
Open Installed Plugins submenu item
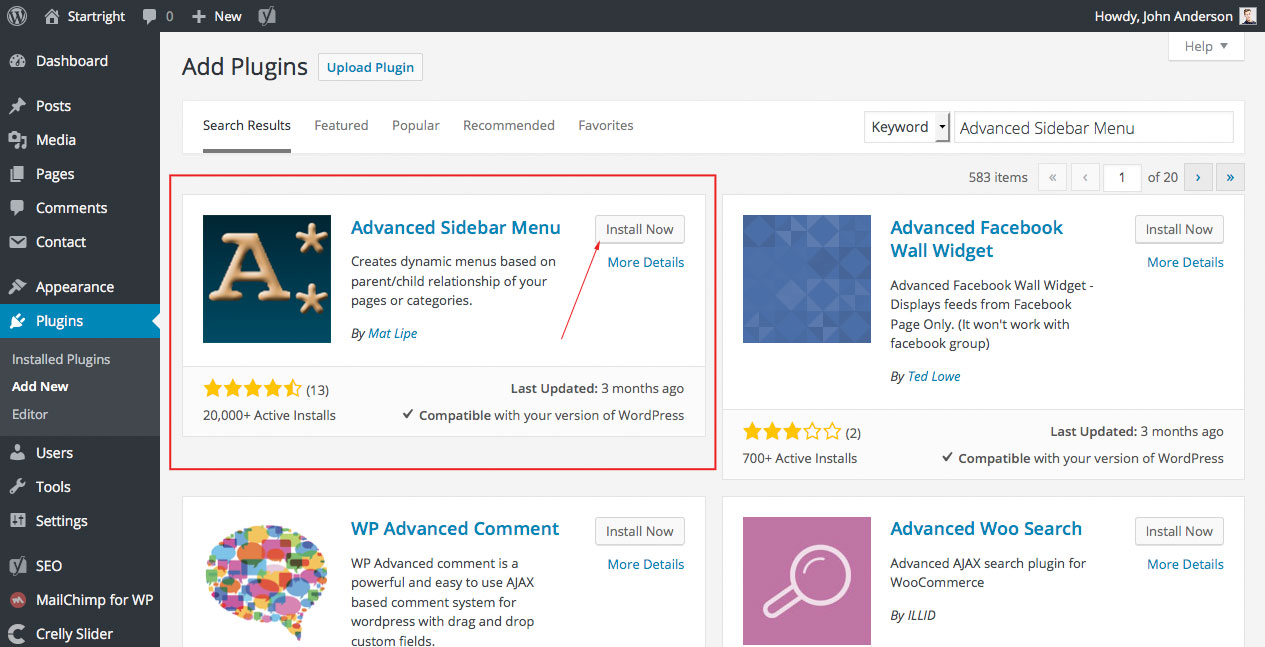(61, 359)
